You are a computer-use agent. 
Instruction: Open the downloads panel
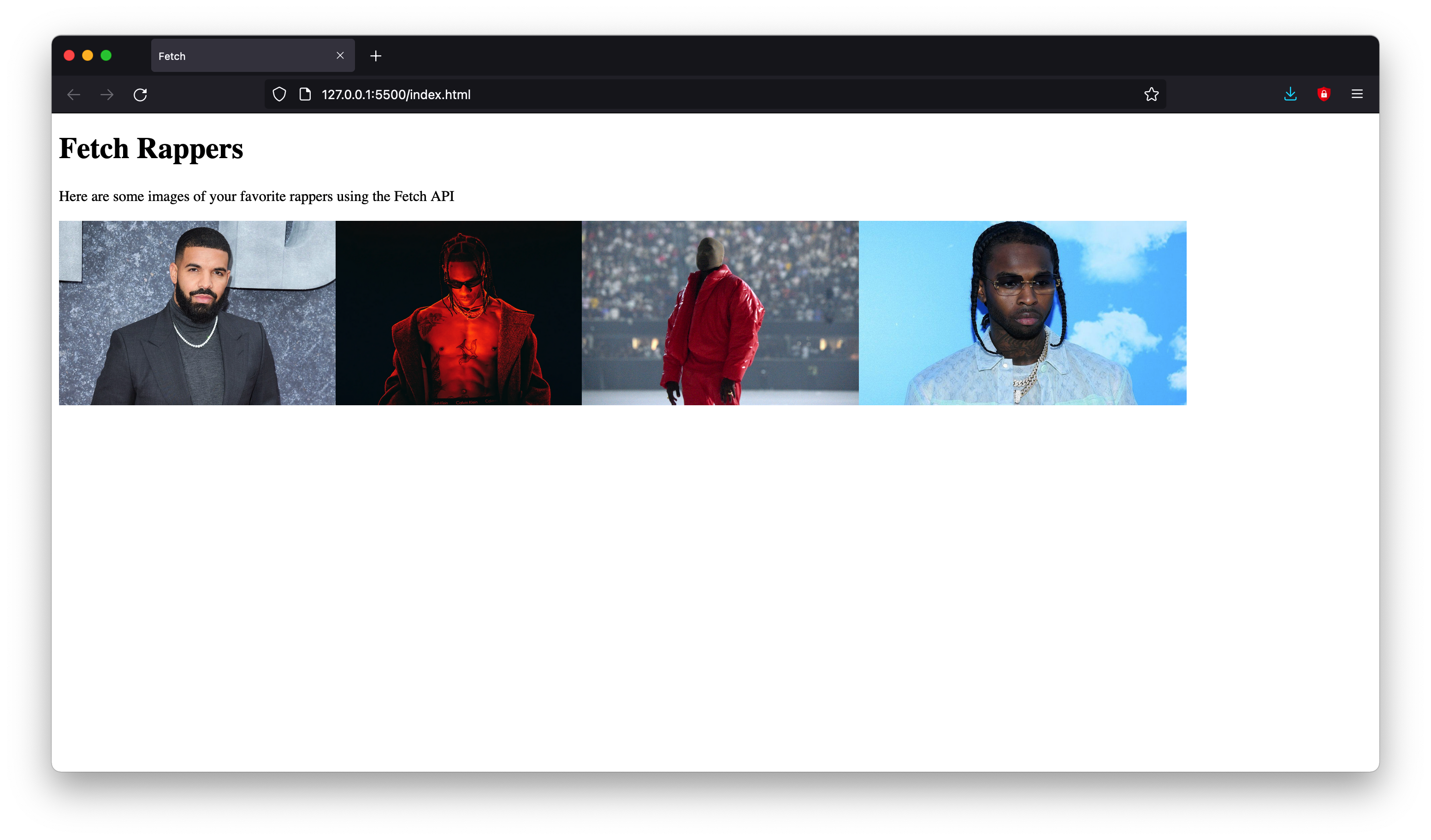point(1290,94)
